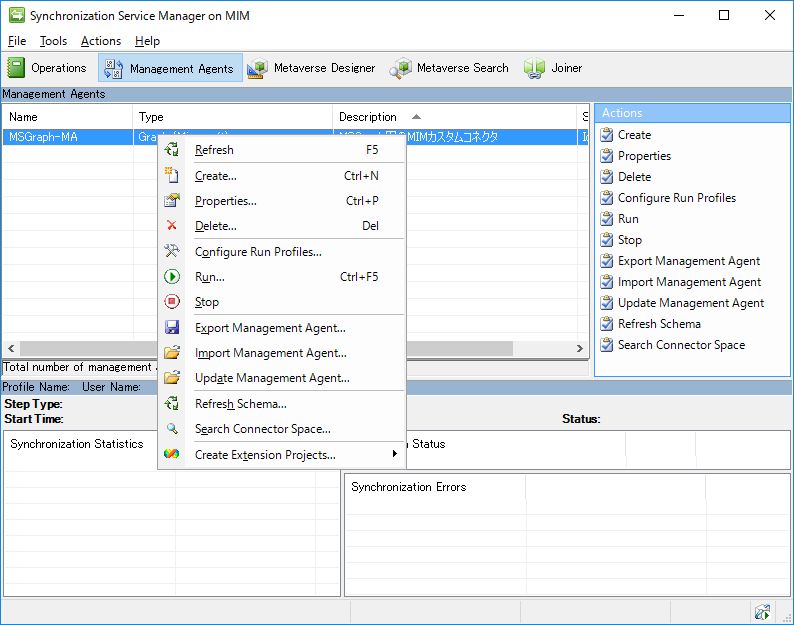Select Refresh Schema in the context menu
Viewport: 794px width, 625px height.
click(x=240, y=404)
